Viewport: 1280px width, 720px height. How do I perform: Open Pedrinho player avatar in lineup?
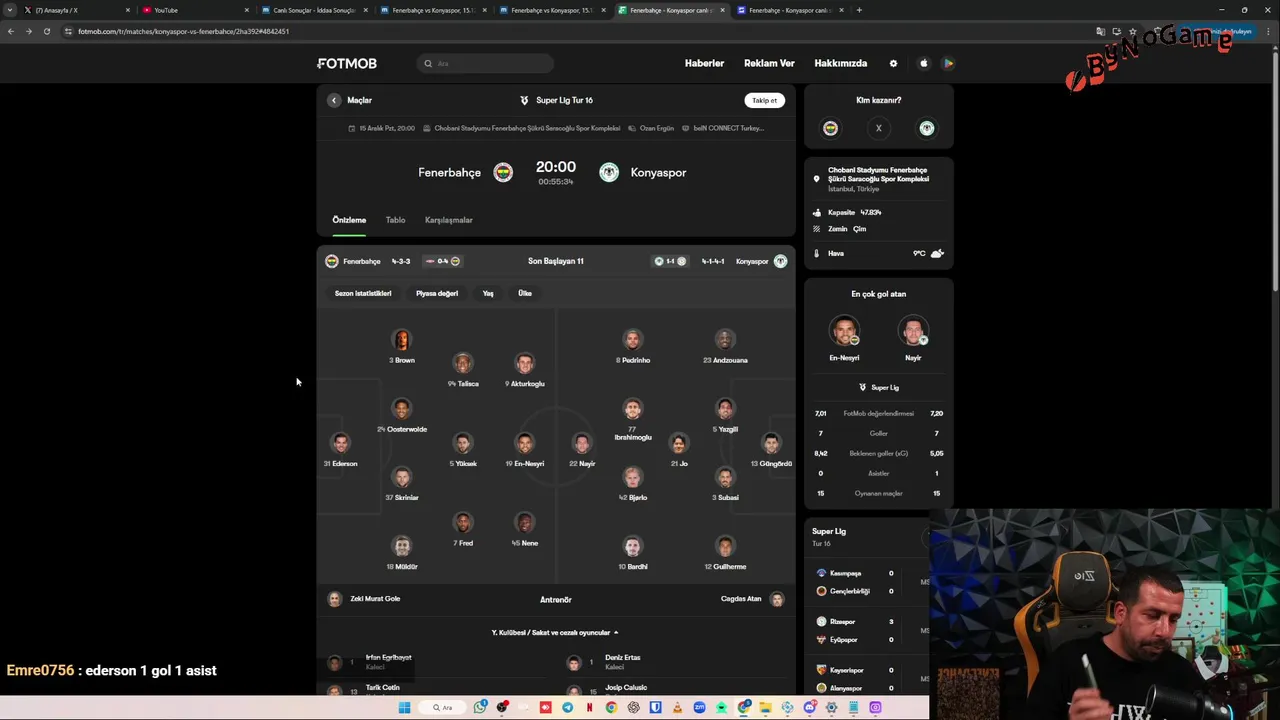pos(632,339)
